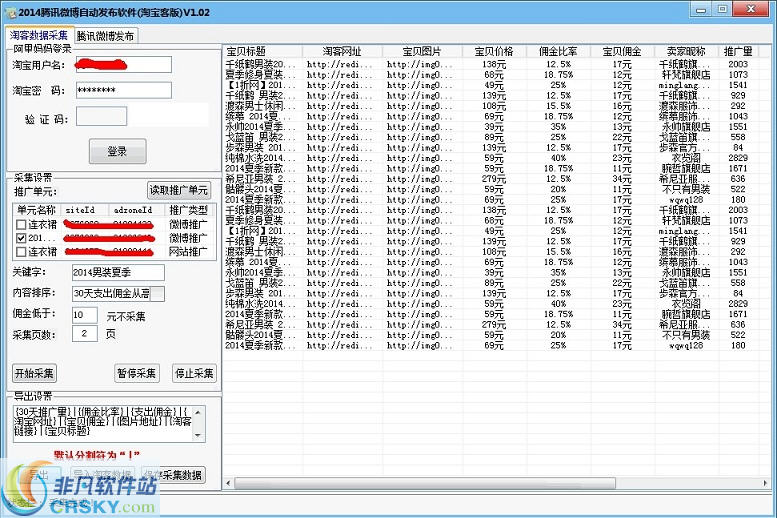Click the first 40% commission rate cell
This screenshot has height=518, width=777.
[558, 158]
